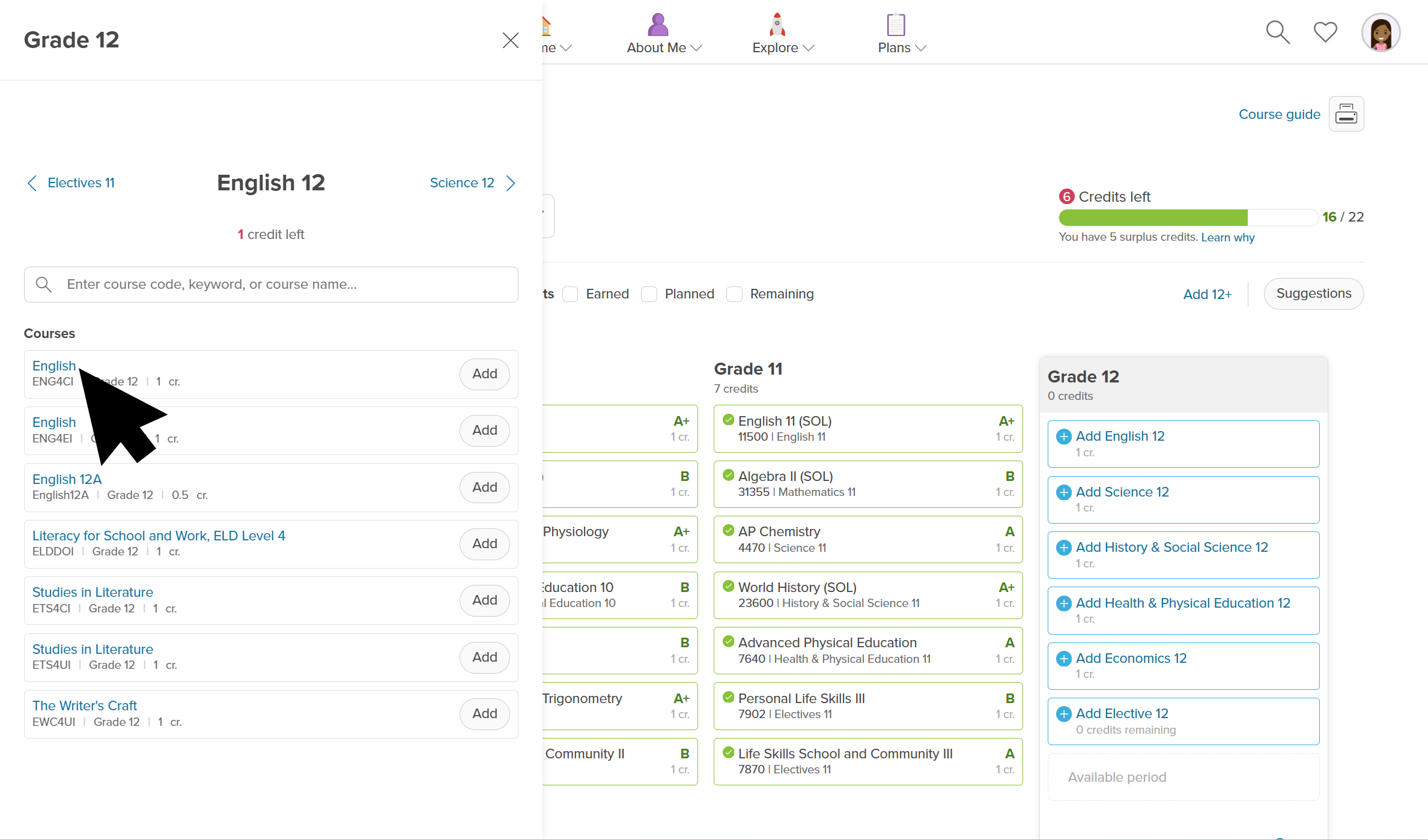Open the search magnifier in top bar
Image resolution: width=1428 pixels, height=840 pixels.
click(x=1278, y=32)
